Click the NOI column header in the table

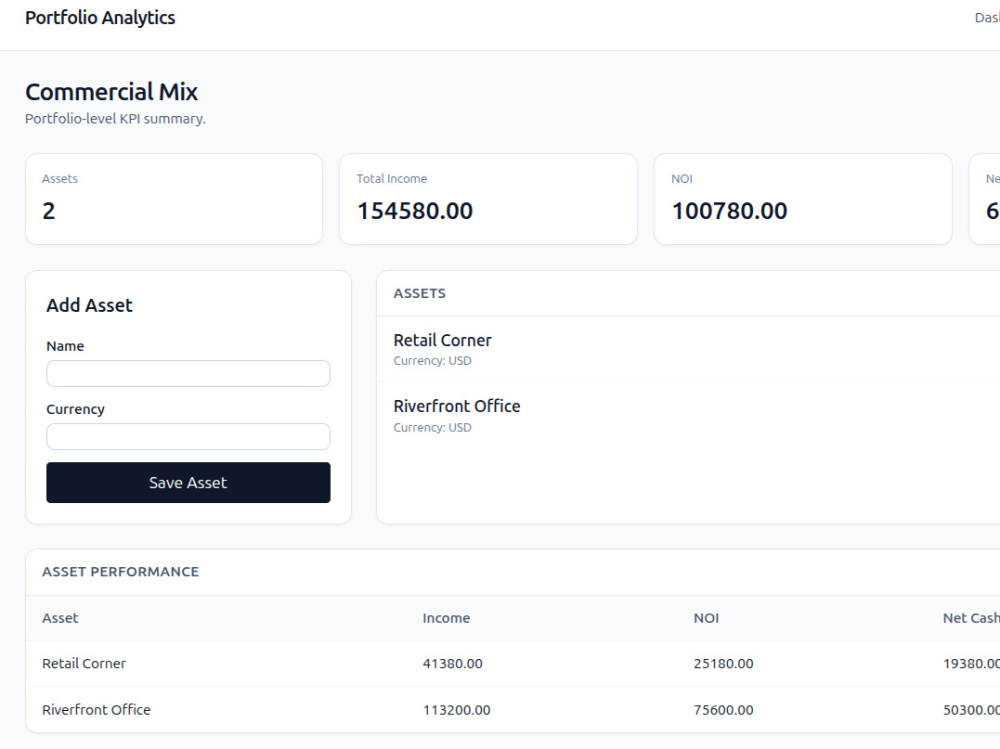coord(706,618)
